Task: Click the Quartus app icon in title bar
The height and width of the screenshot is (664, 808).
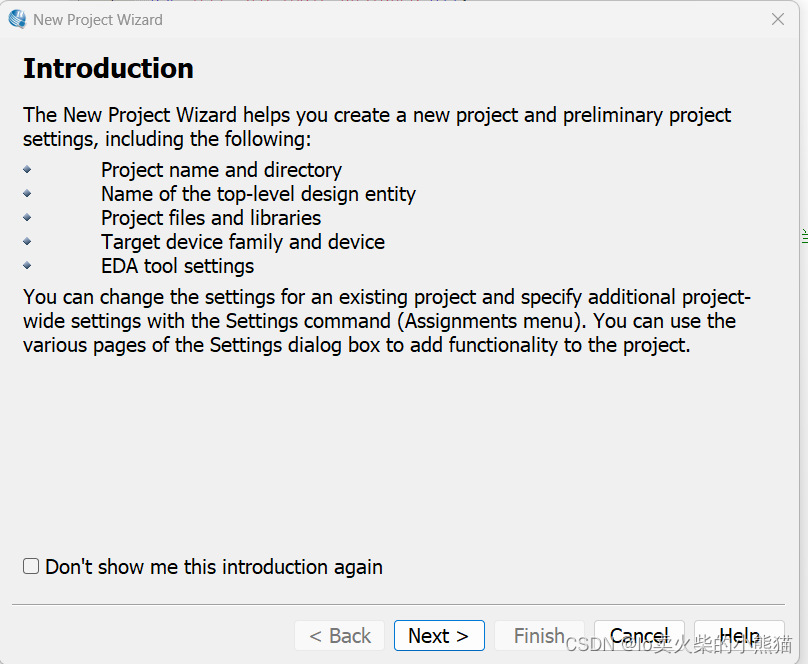Action: pyautogui.click(x=17, y=19)
